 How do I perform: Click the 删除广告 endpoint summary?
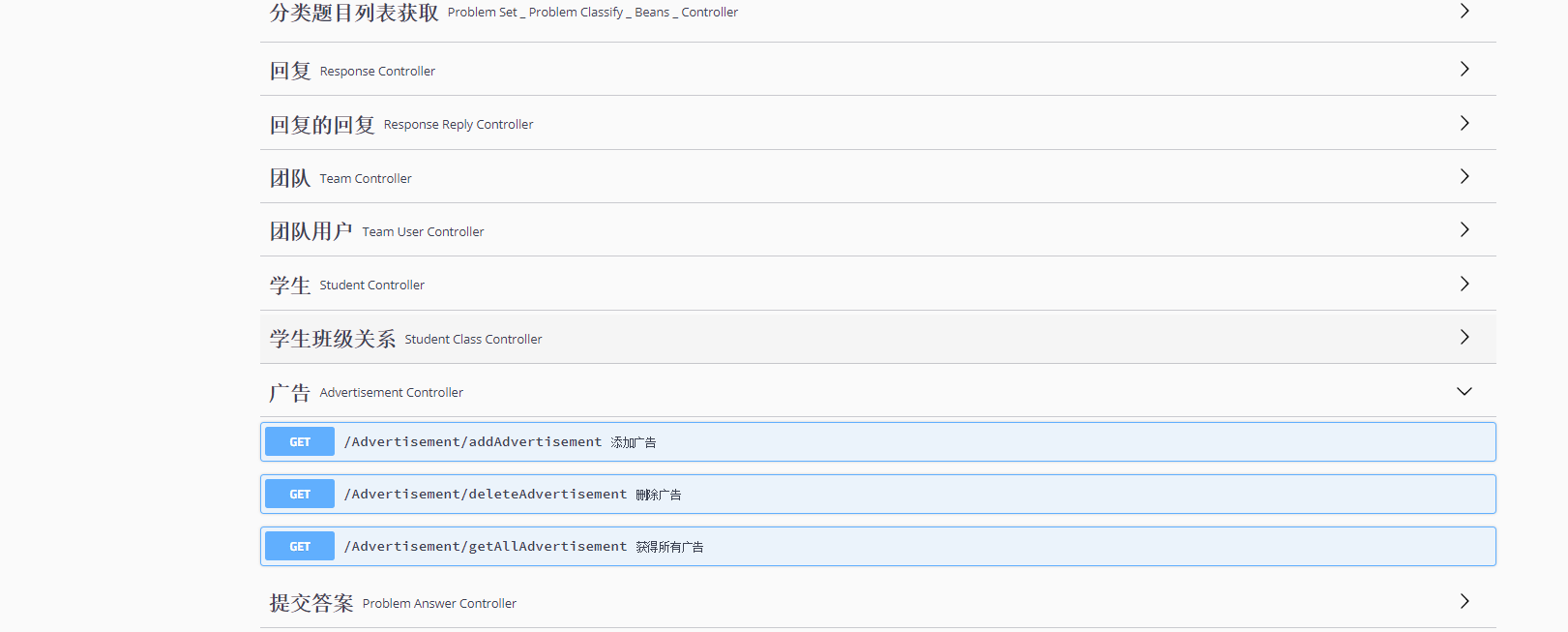(659, 495)
